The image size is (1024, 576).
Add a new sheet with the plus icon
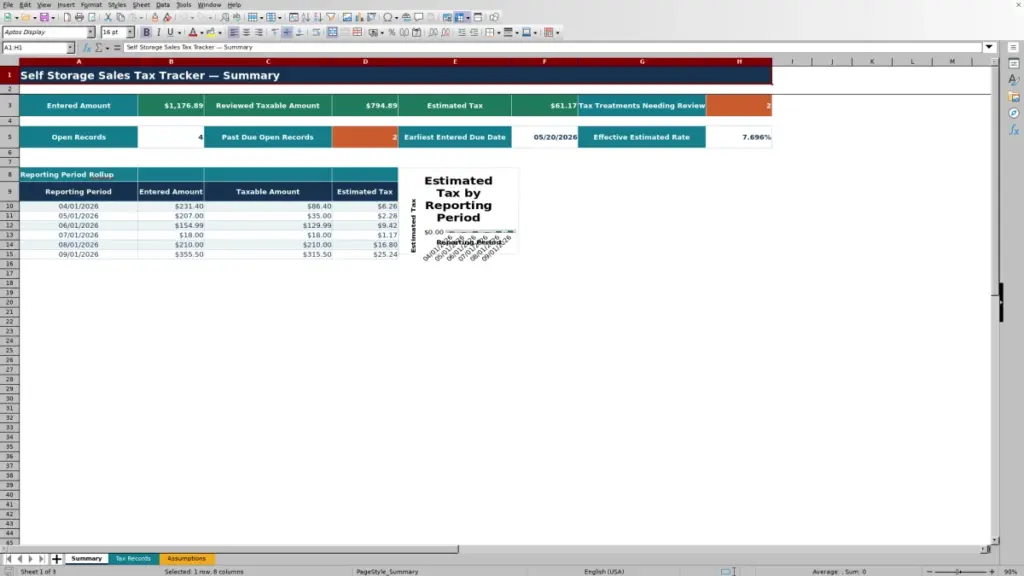point(57,559)
